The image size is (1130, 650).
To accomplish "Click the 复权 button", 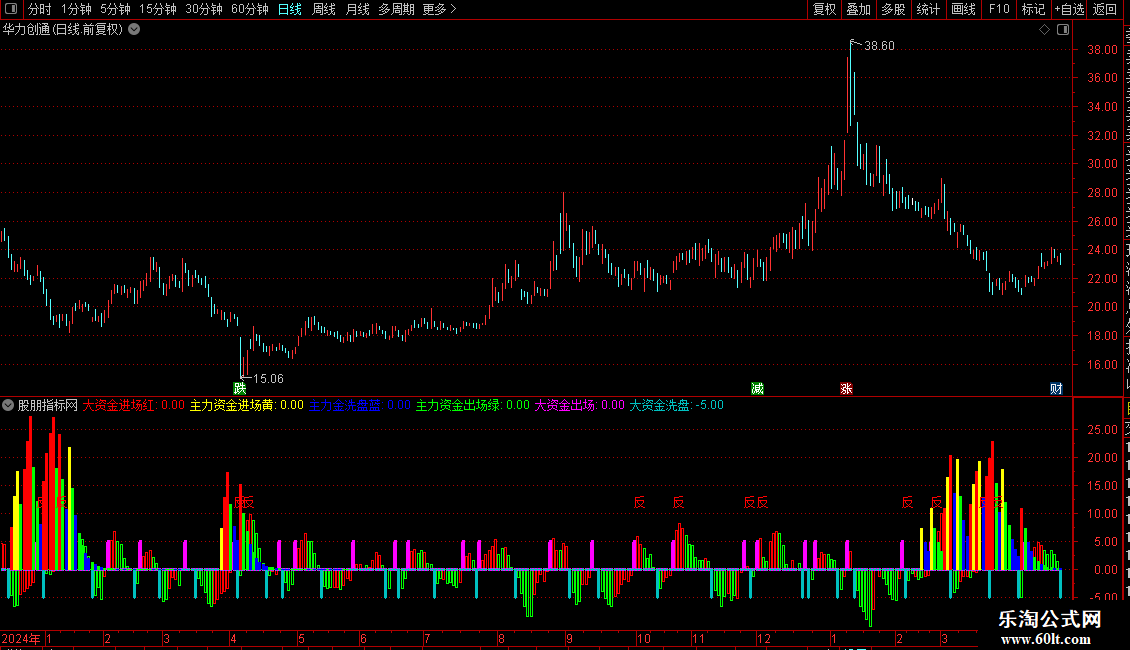I will point(824,9).
